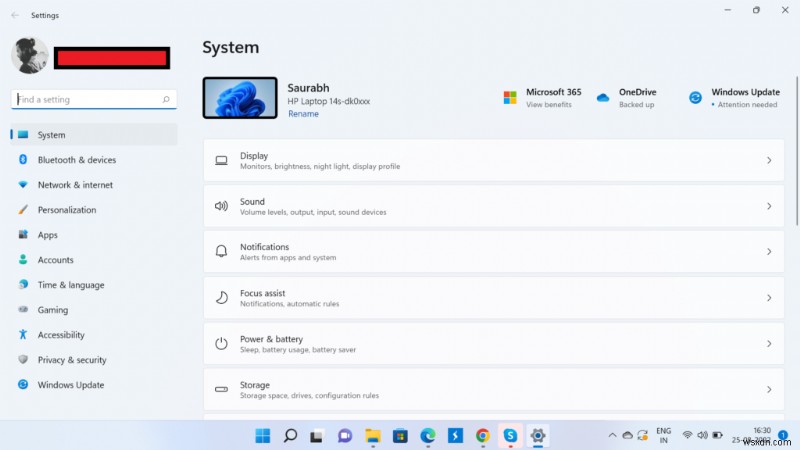The height and width of the screenshot is (450, 800).
Task: Open Microsoft Store from taskbar
Action: tap(400, 436)
